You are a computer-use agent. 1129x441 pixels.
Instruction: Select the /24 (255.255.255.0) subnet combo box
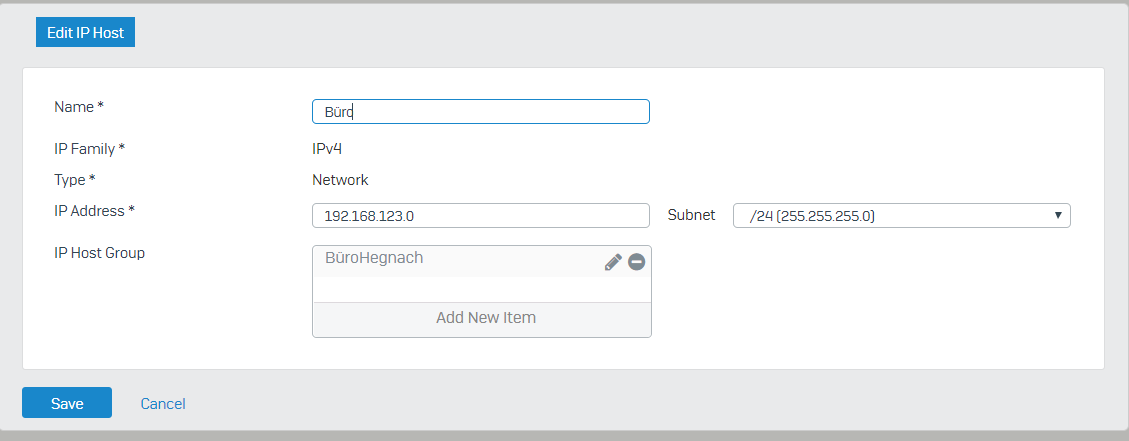[901, 215]
